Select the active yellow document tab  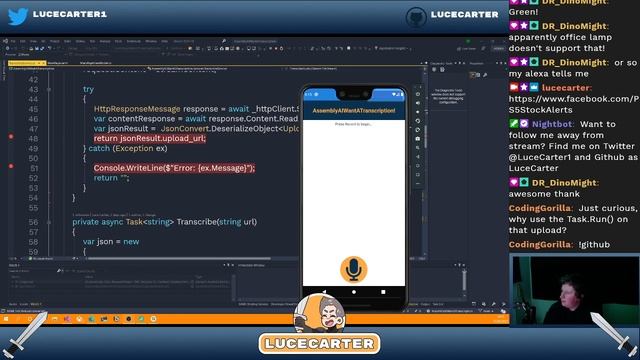pyautogui.click(x=27, y=63)
